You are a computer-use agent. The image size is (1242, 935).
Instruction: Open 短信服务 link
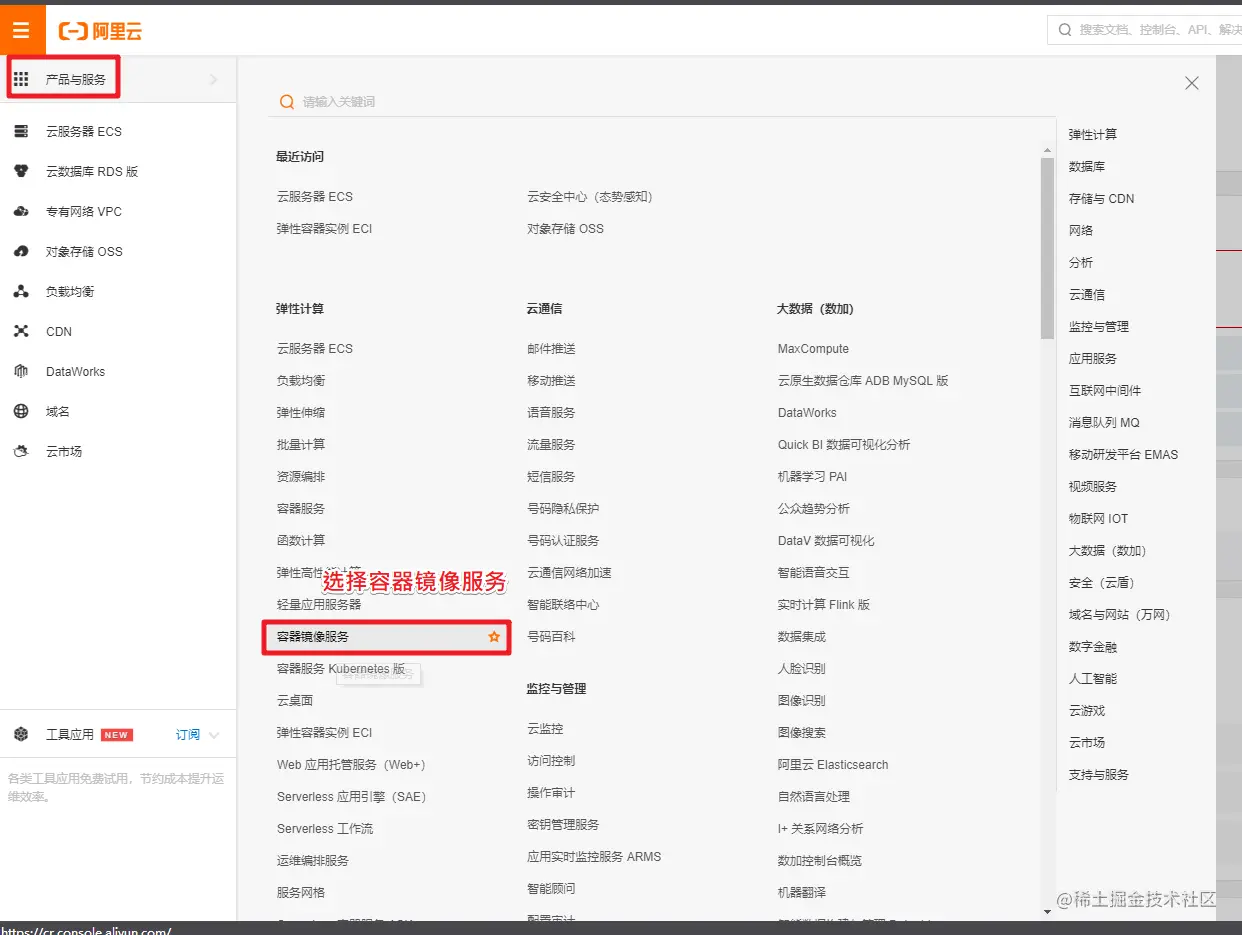point(551,476)
